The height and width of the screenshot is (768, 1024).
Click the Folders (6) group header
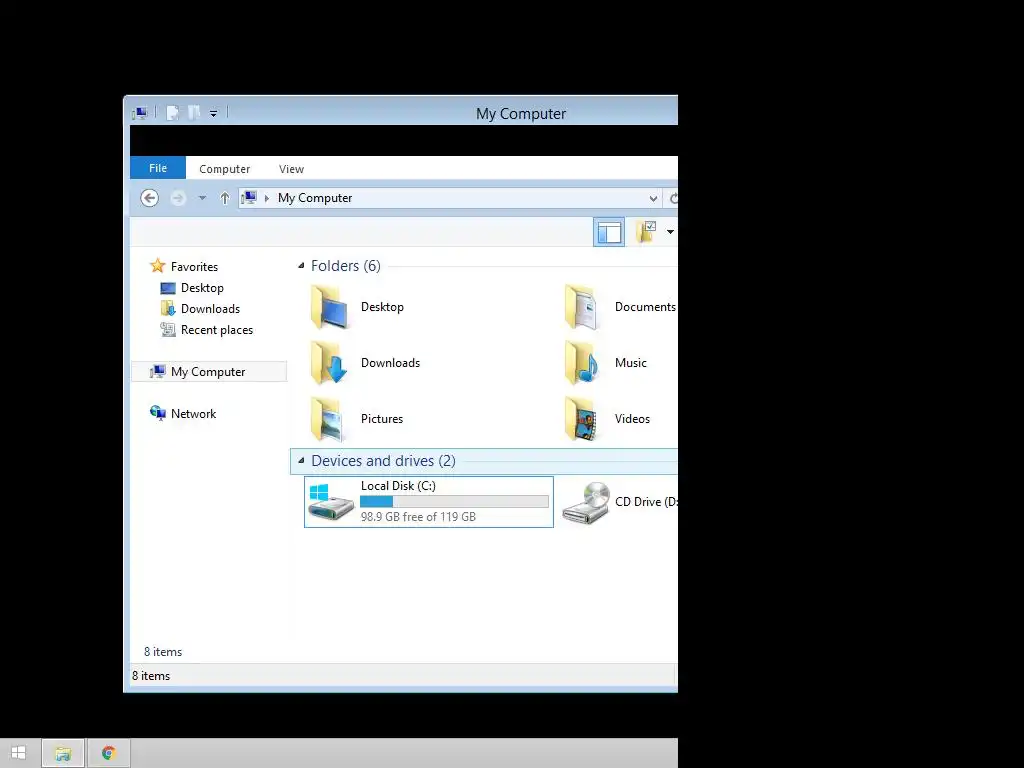pyautogui.click(x=345, y=266)
